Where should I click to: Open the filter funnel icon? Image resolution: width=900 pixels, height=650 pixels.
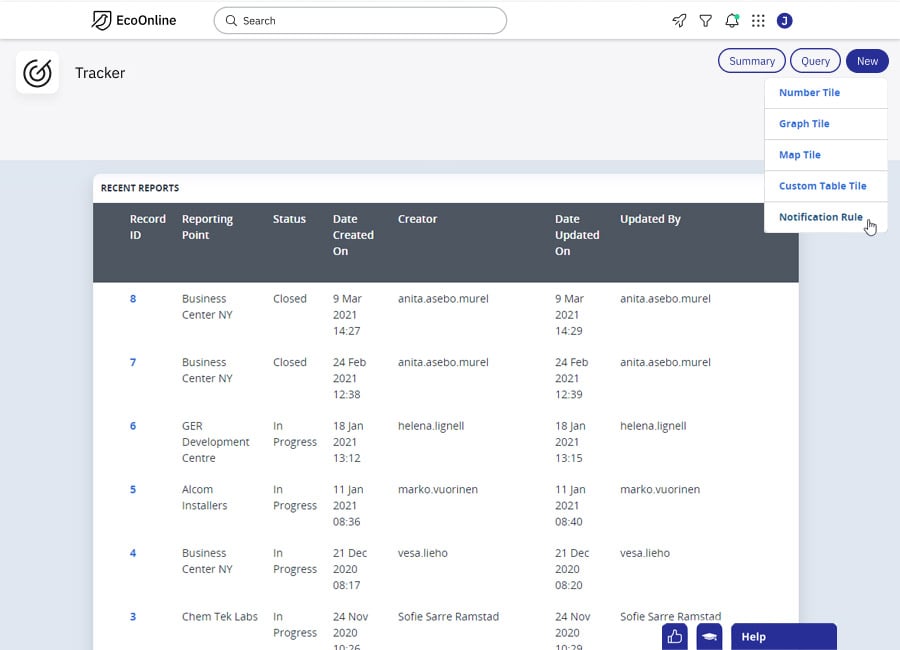click(706, 20)
